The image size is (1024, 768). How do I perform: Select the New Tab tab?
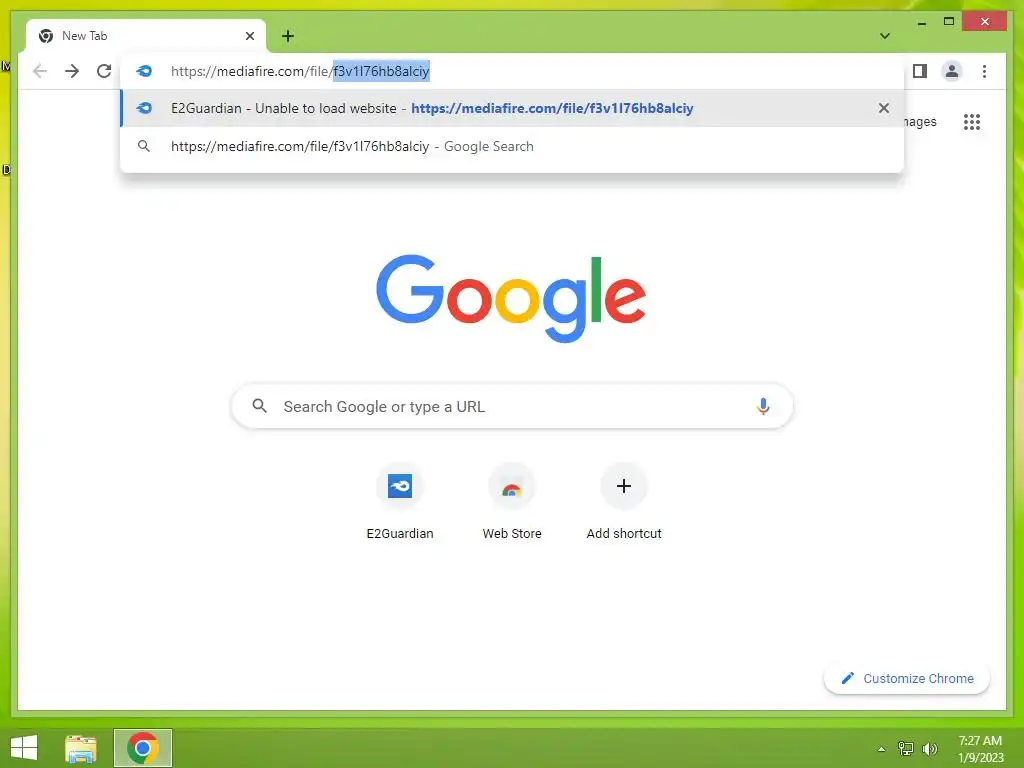[146, 36]
